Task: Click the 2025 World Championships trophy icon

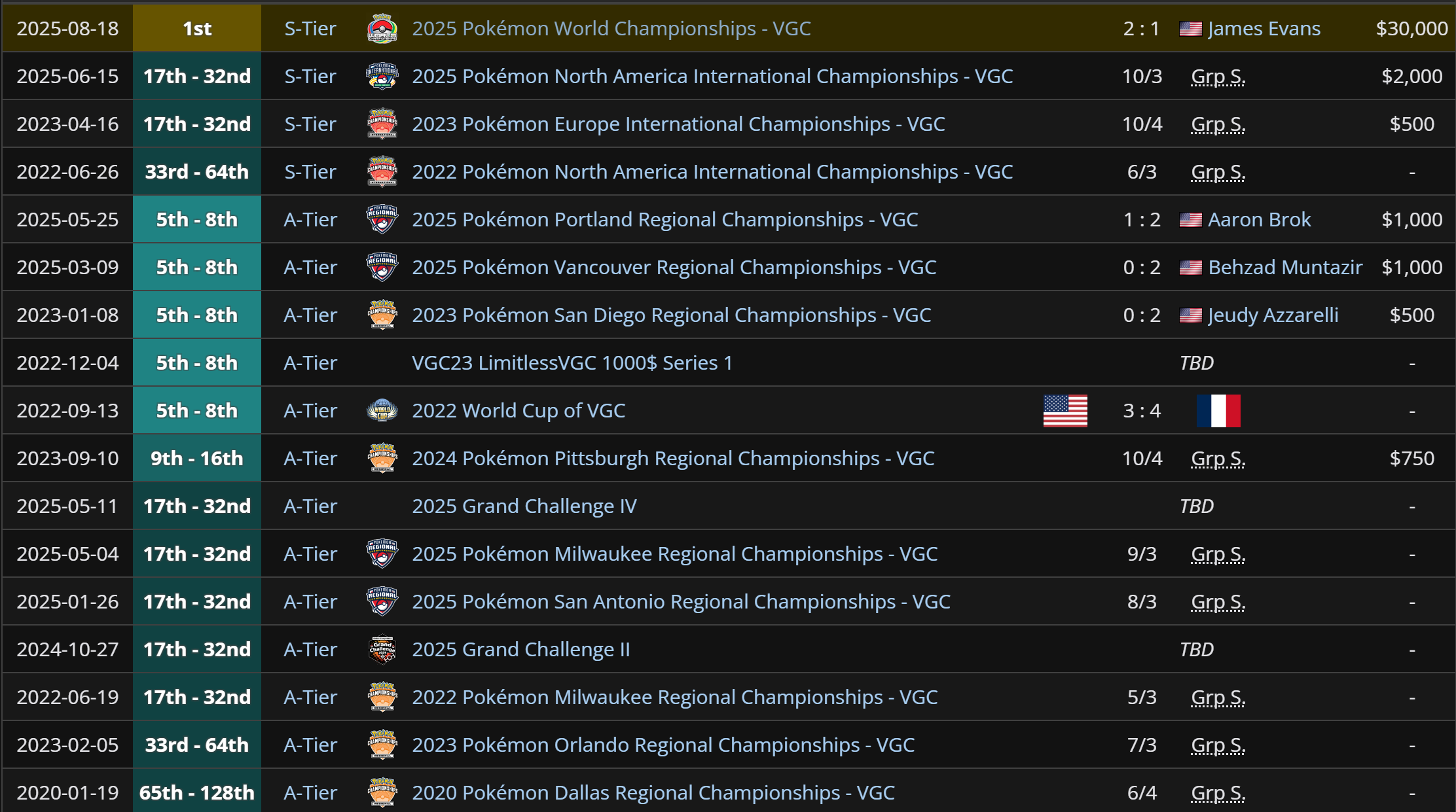Action: [x=382, y=29]
